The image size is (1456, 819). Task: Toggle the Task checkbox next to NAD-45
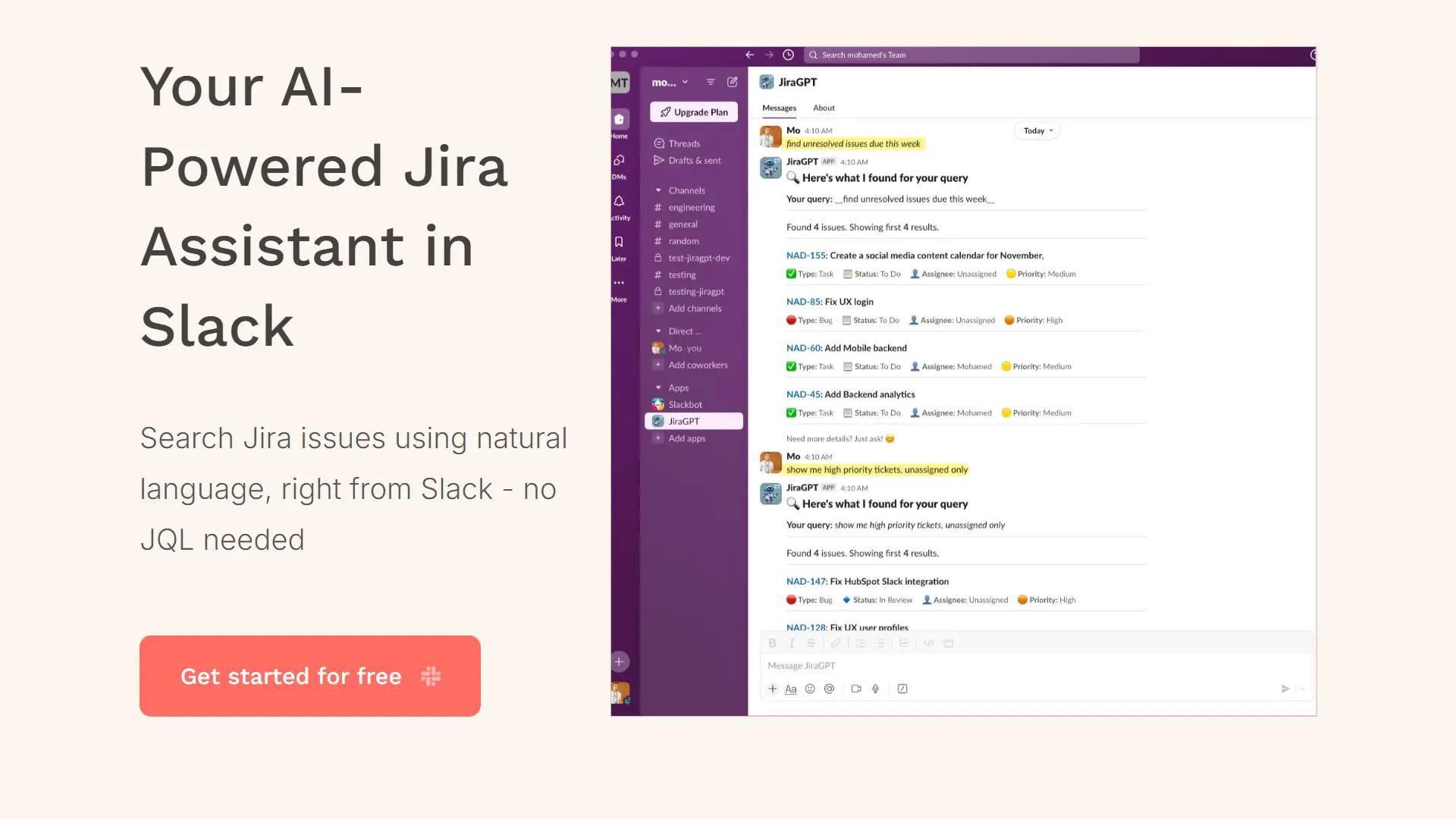coord(790,413)
